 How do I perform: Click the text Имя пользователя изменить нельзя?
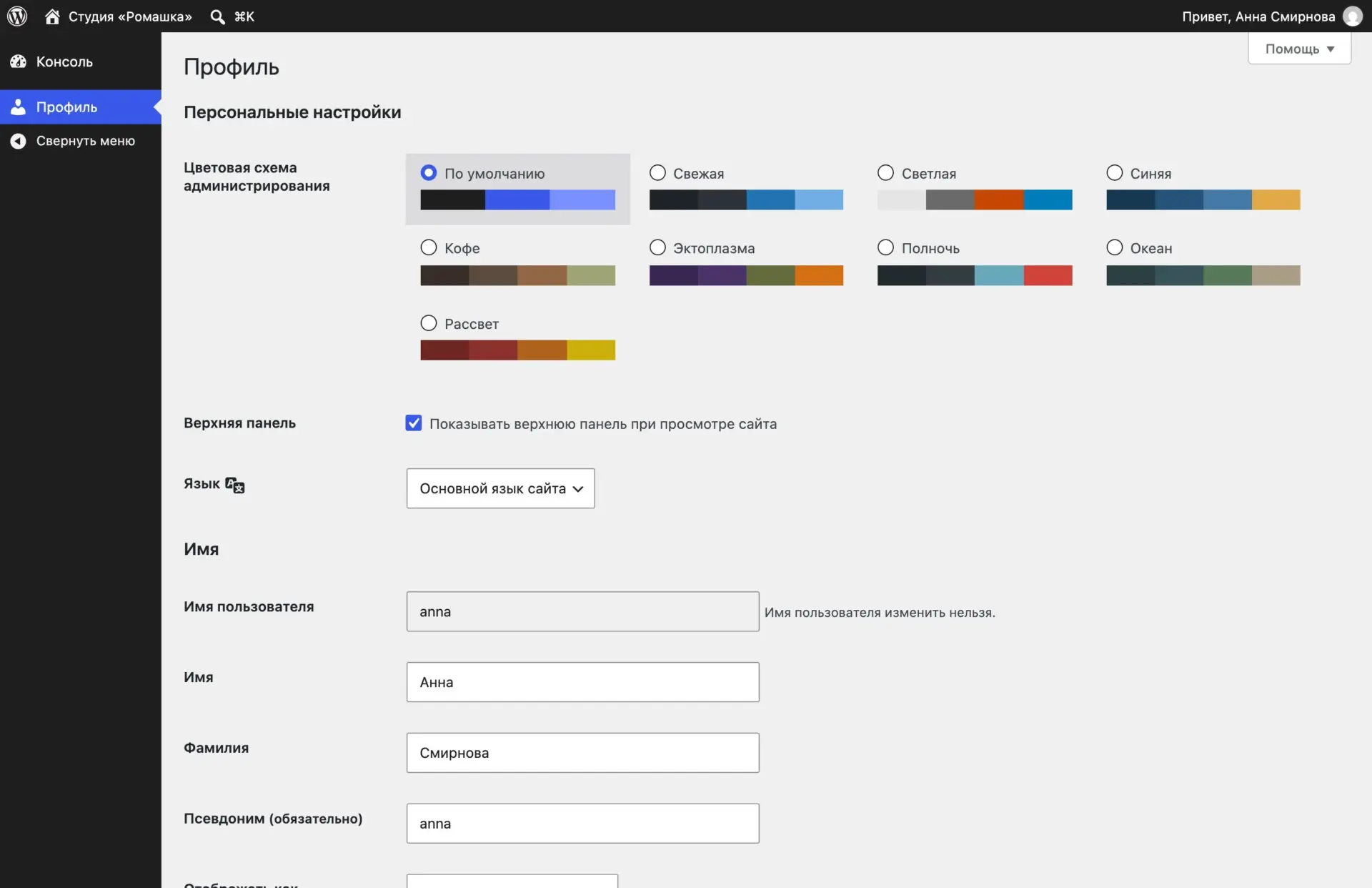[880, 613]
